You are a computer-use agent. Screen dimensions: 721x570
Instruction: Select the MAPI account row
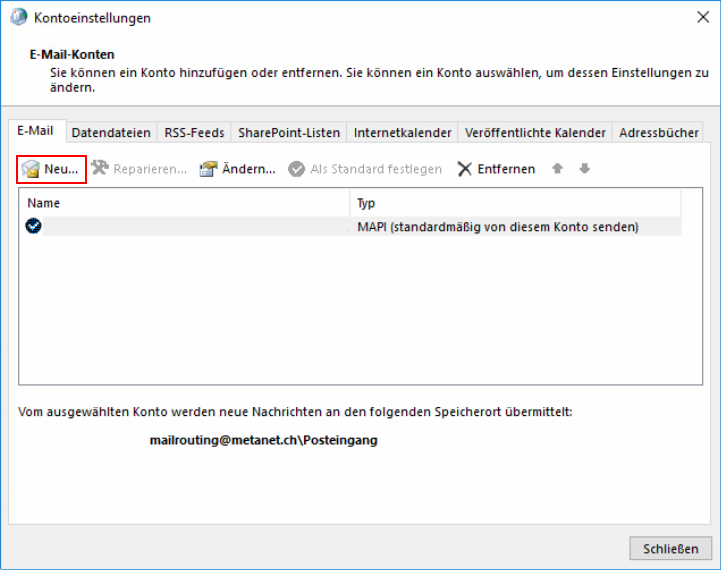[350, 227]
